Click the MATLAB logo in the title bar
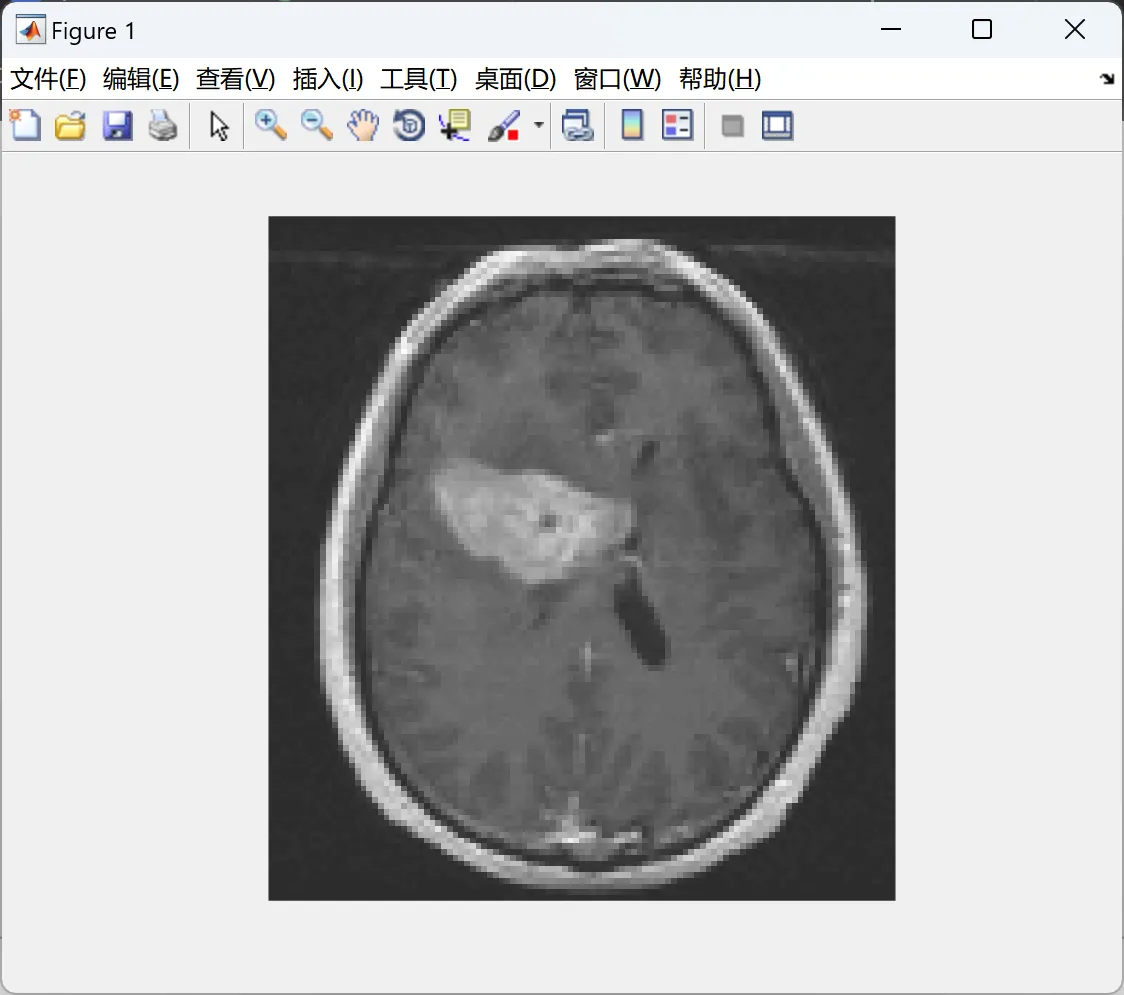 [31, 30]
